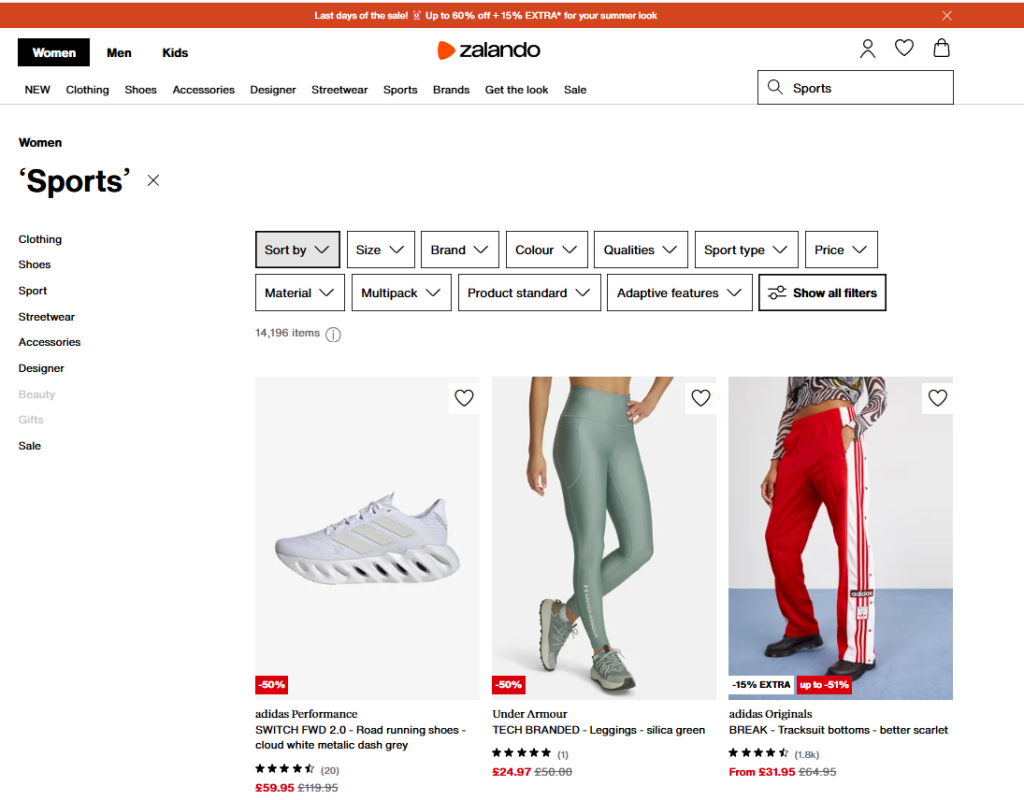Clear the 'Sports' search term X
The width and height of the screenshot is (1024, 800).
153,180
